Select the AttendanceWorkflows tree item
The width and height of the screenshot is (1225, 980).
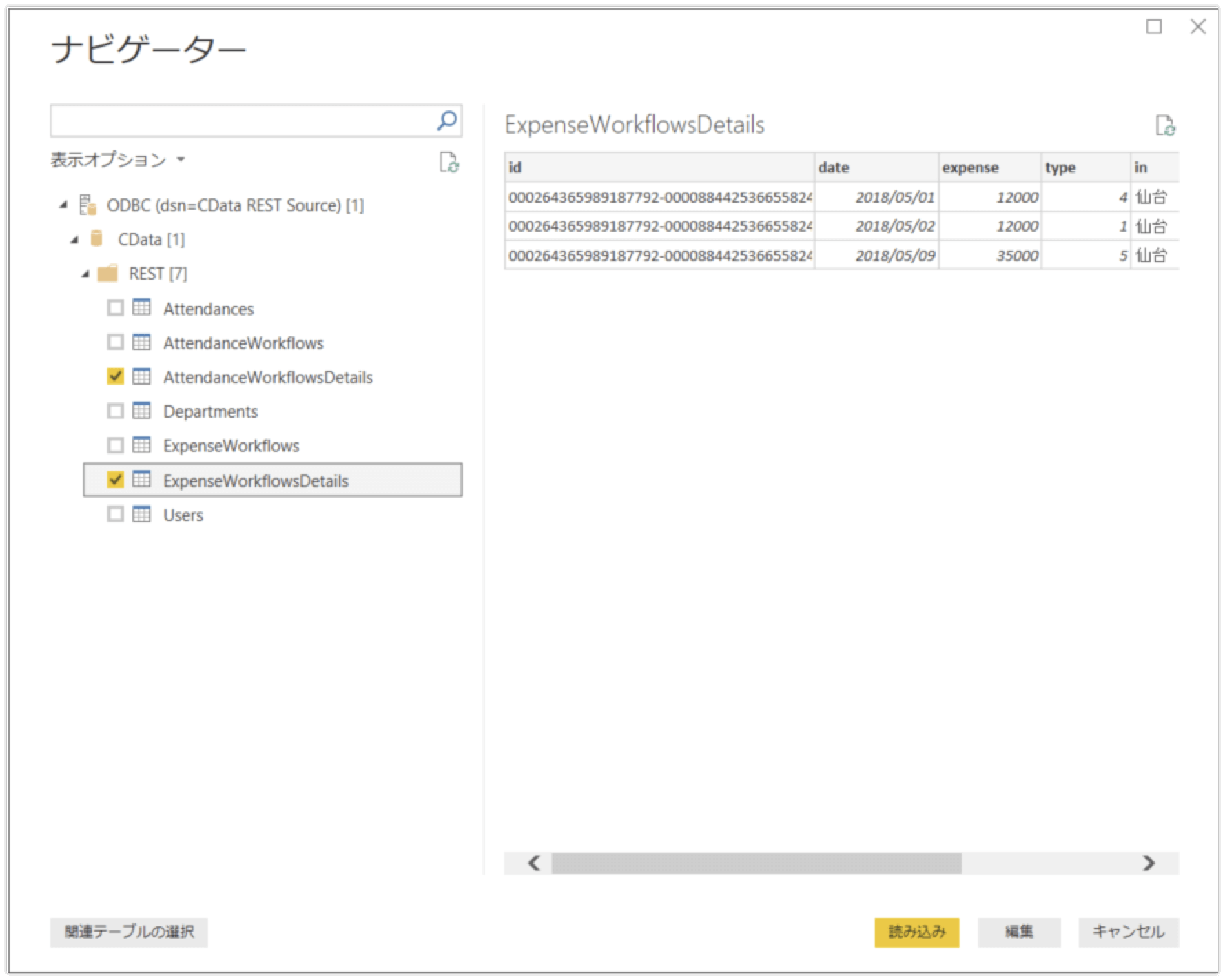pyautogui.click(x=243, y=343)
